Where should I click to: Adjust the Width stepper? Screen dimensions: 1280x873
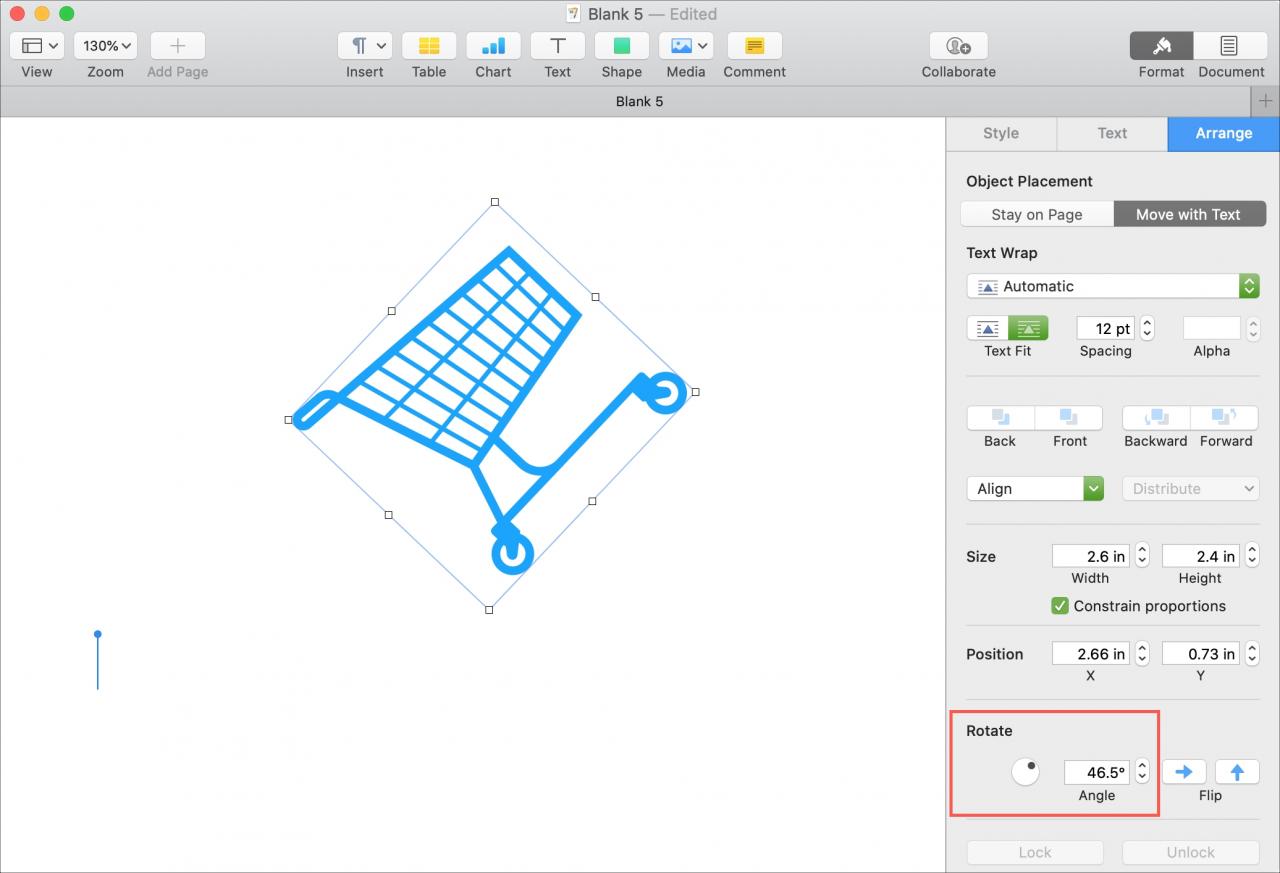point(1142,556)
